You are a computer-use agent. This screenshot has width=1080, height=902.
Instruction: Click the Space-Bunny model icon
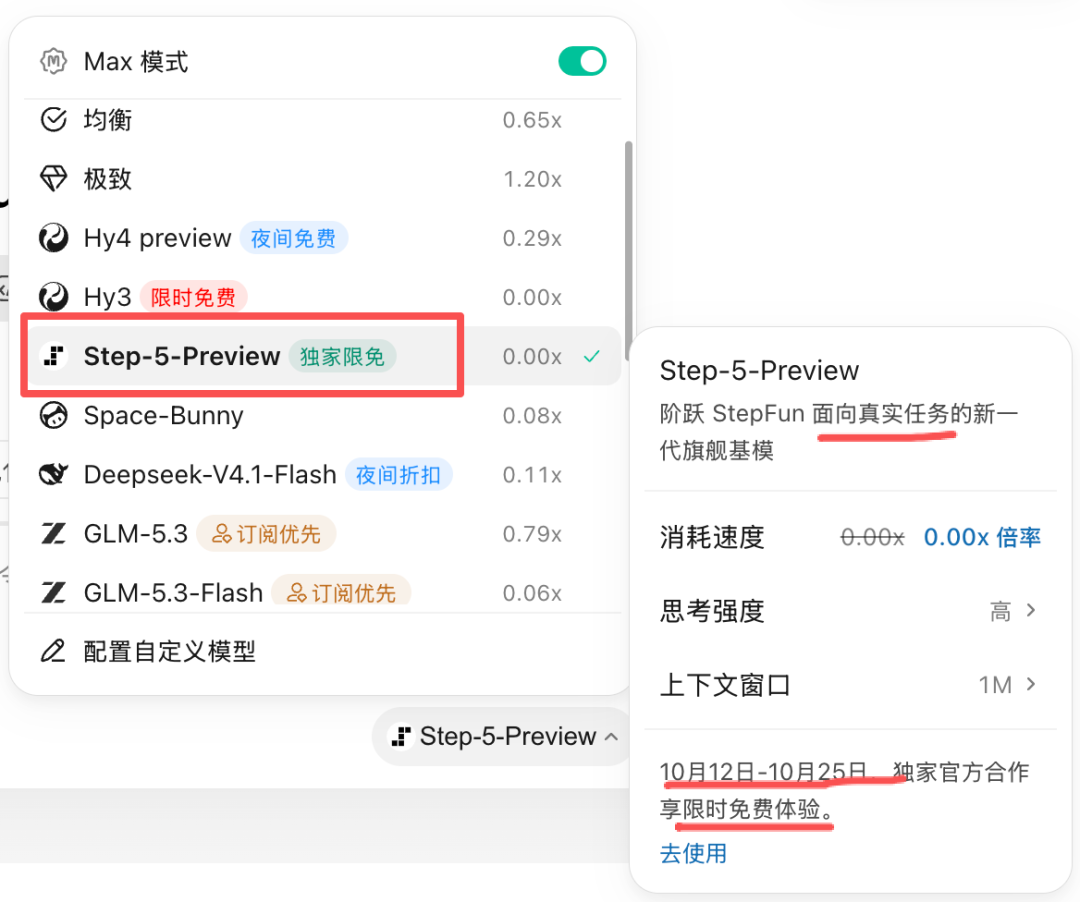click(53, 415)
